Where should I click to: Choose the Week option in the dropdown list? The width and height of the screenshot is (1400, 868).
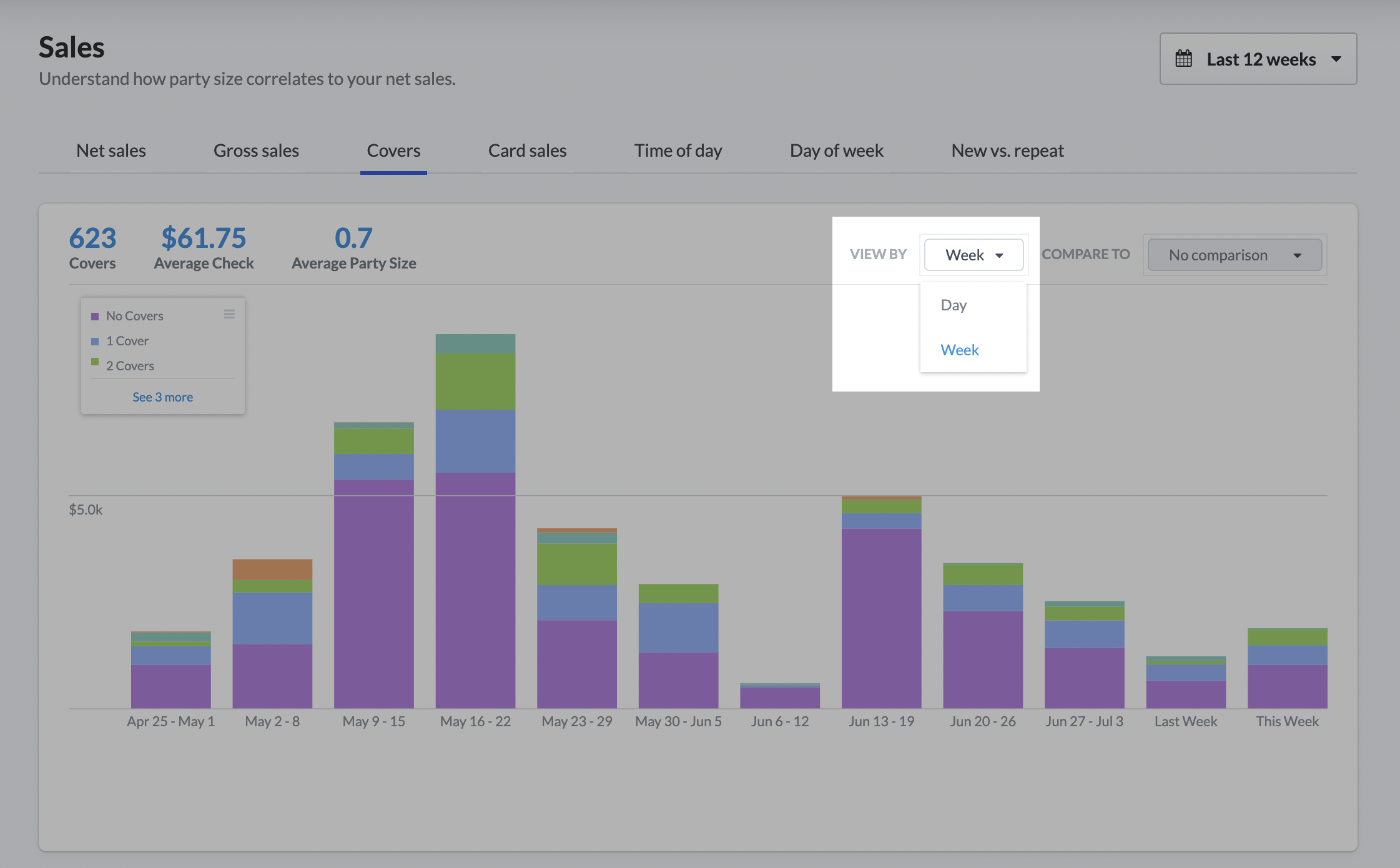(959, 350)
